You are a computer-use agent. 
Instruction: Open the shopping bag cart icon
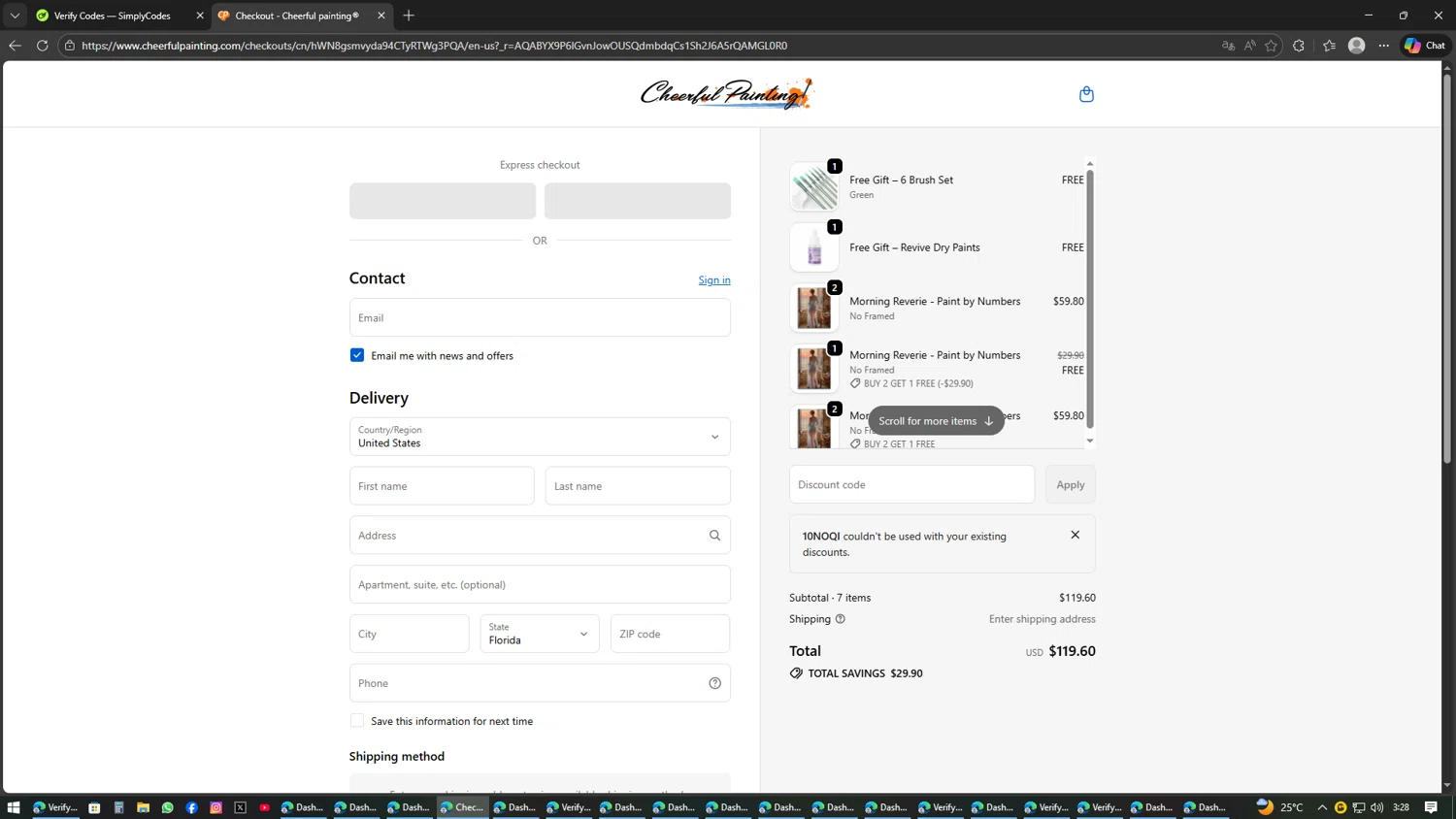point(1086,94)
